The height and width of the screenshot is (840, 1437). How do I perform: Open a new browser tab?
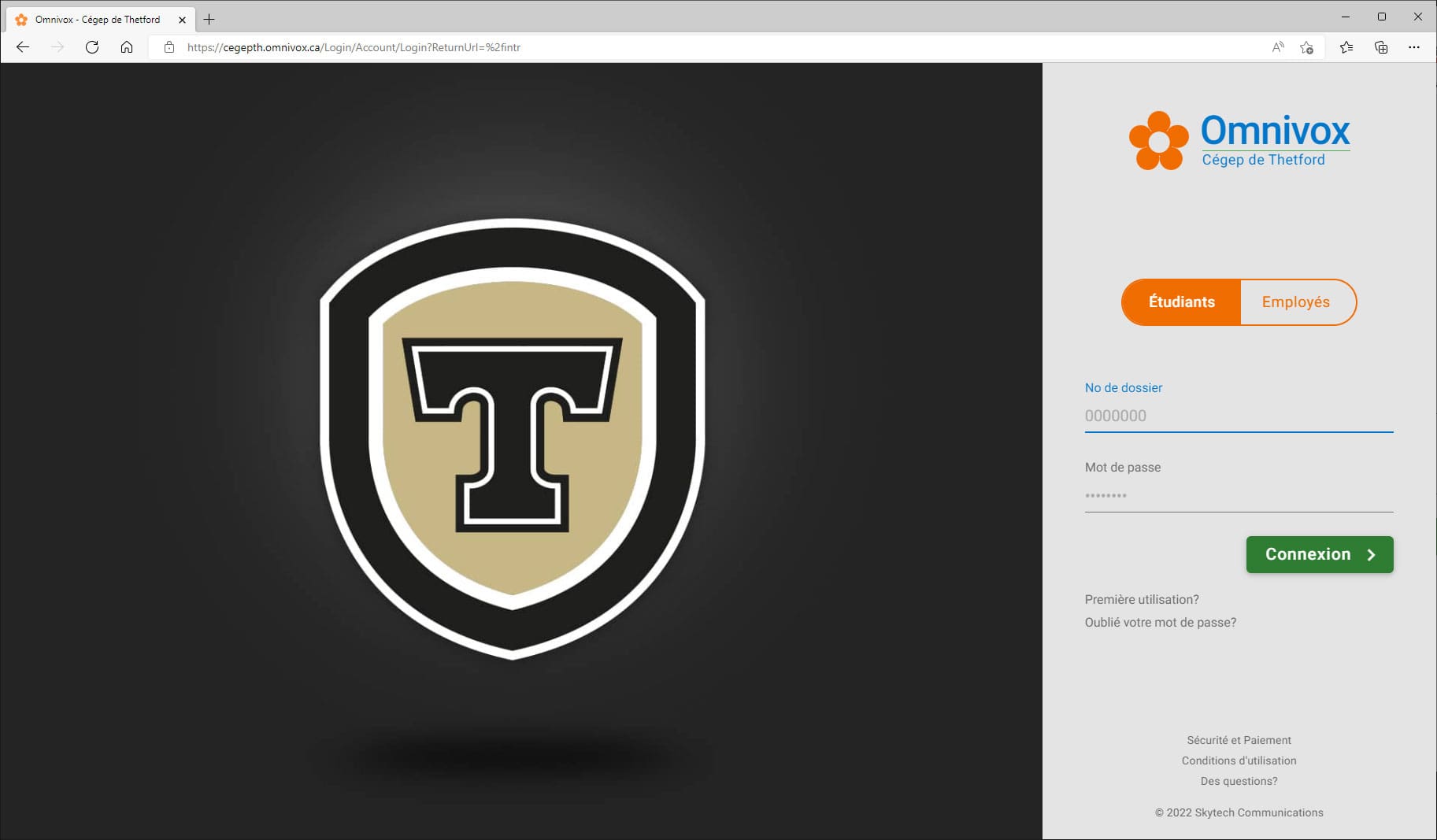pos(209,20)
